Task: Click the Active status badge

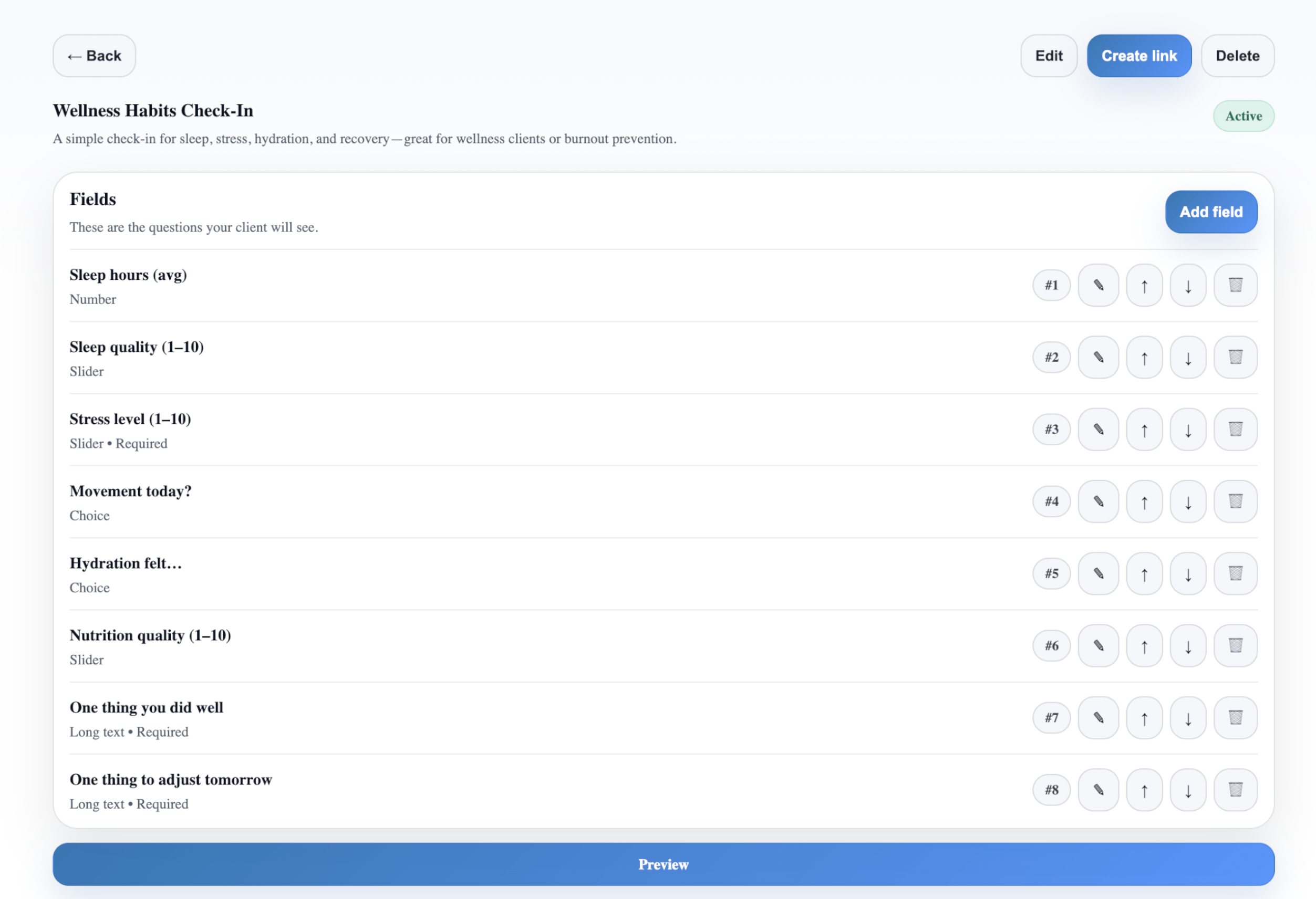Action: 1244,116
